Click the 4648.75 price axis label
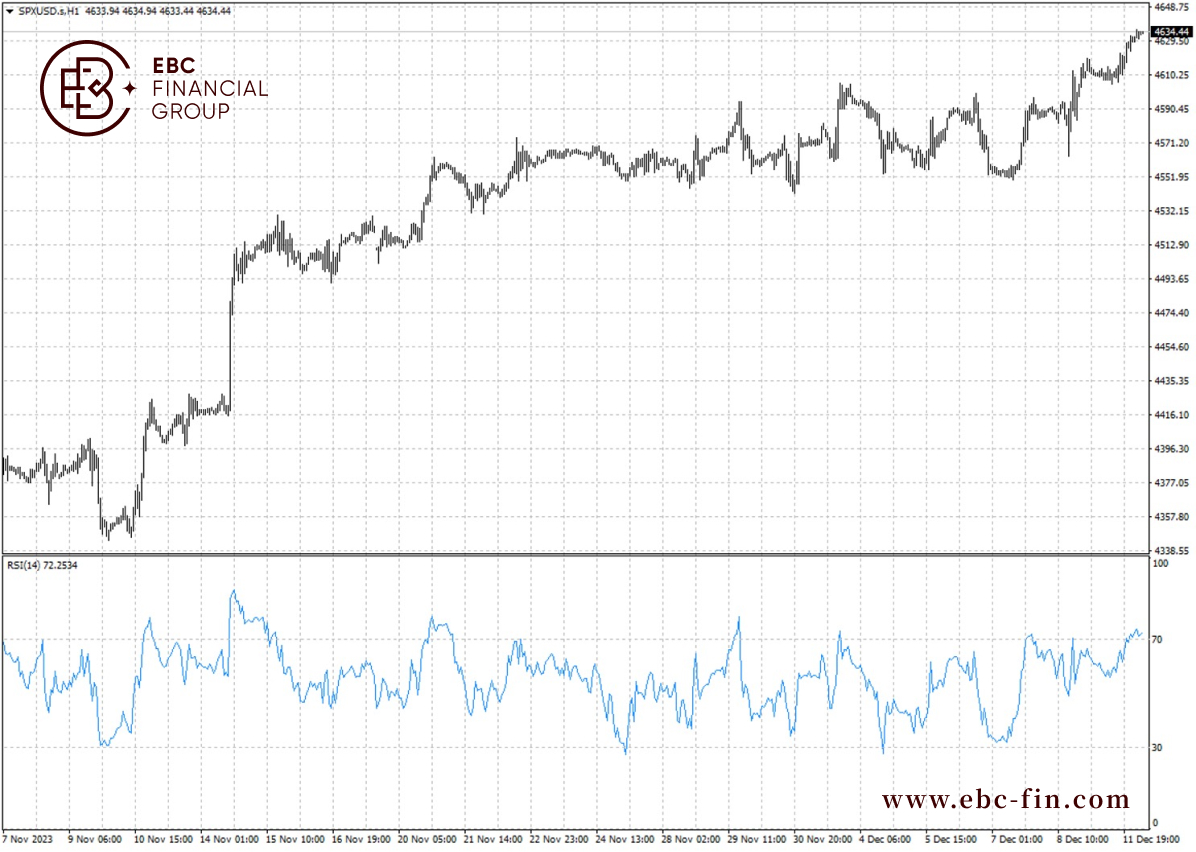Screen dimensions: 1196x852 point(1172,7)
